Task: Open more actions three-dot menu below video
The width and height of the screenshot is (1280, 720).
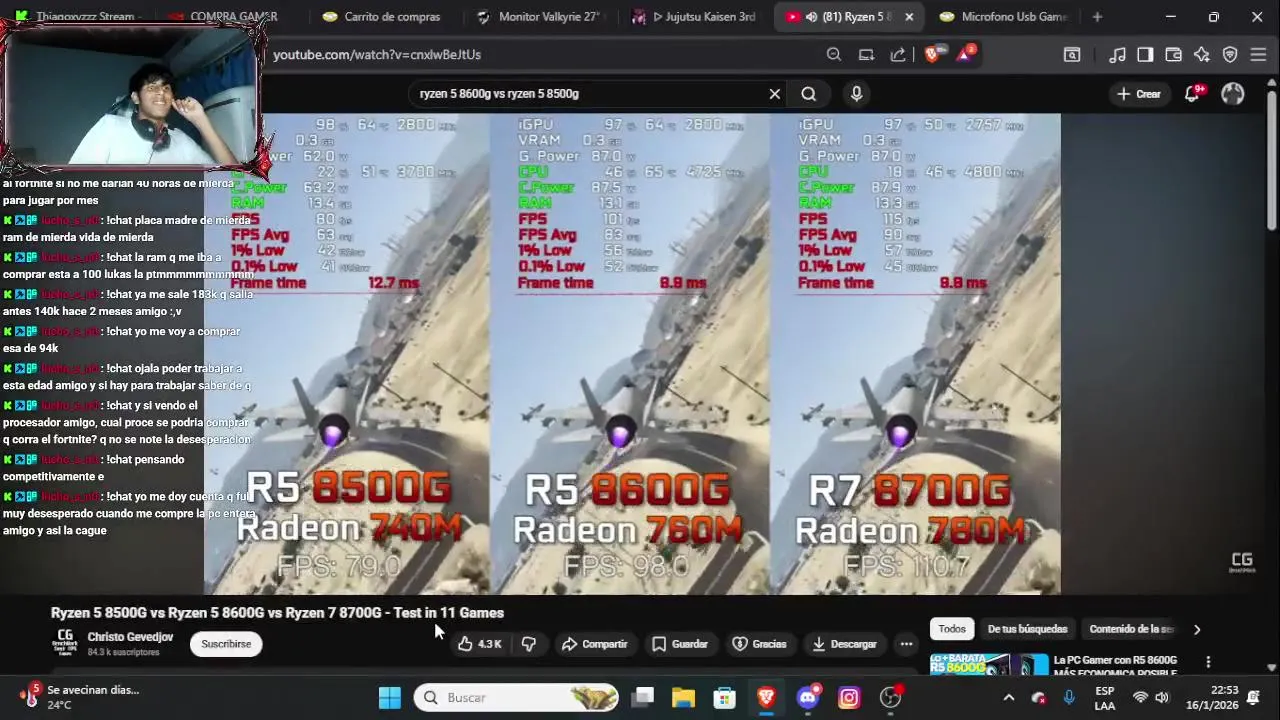Action: pyautogui.click(x=906, y=644)
